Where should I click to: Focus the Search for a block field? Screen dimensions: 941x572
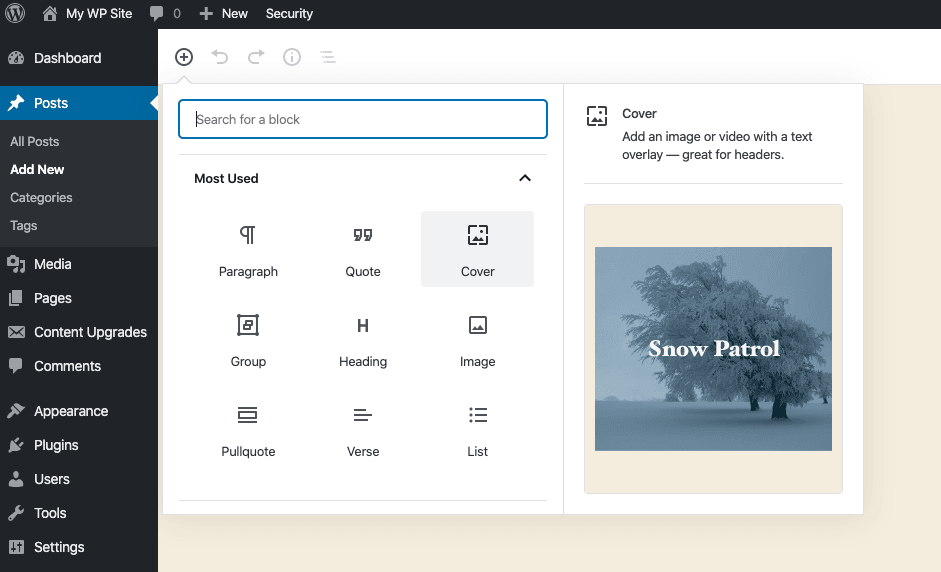(x=362, y=119)
